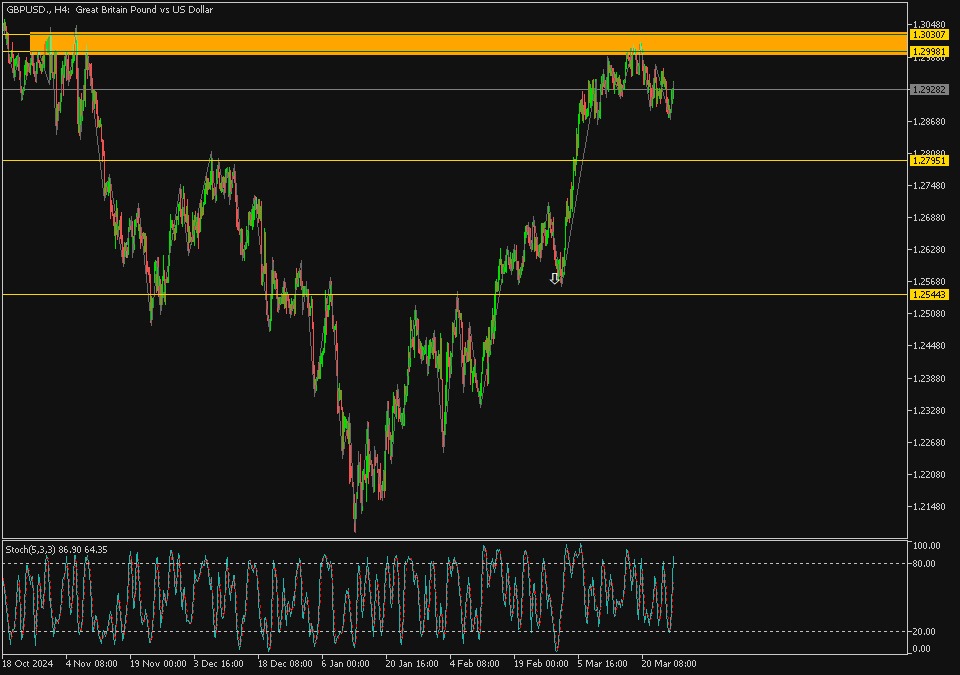The image size is (960, 675).
Task: Click the stochastic 80.00 level label
Action: click(x=926, y=564)
